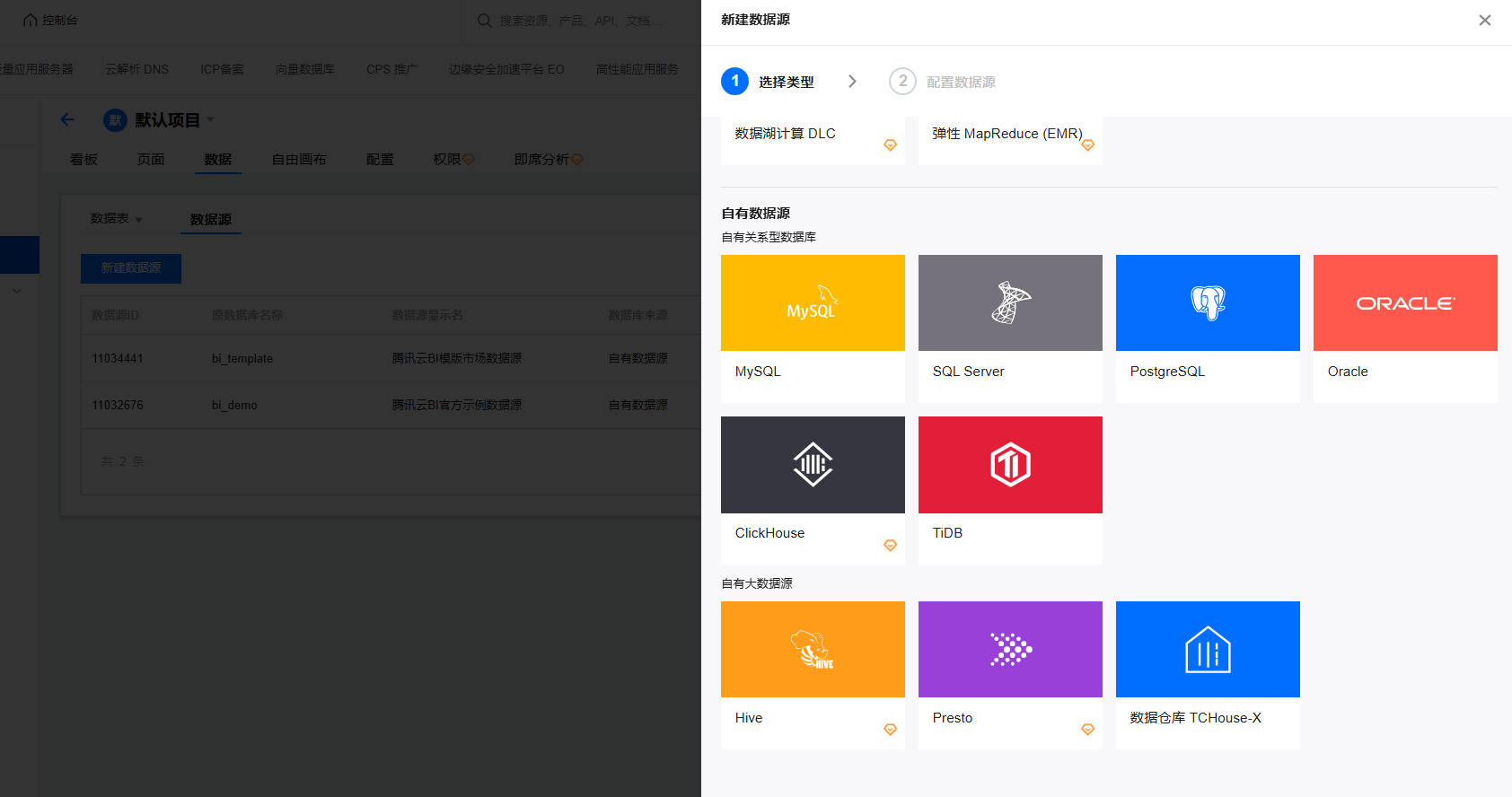Pick the Hive logo tile
The width and height of the screenshot is (1512, 797).
coord(813,649)
